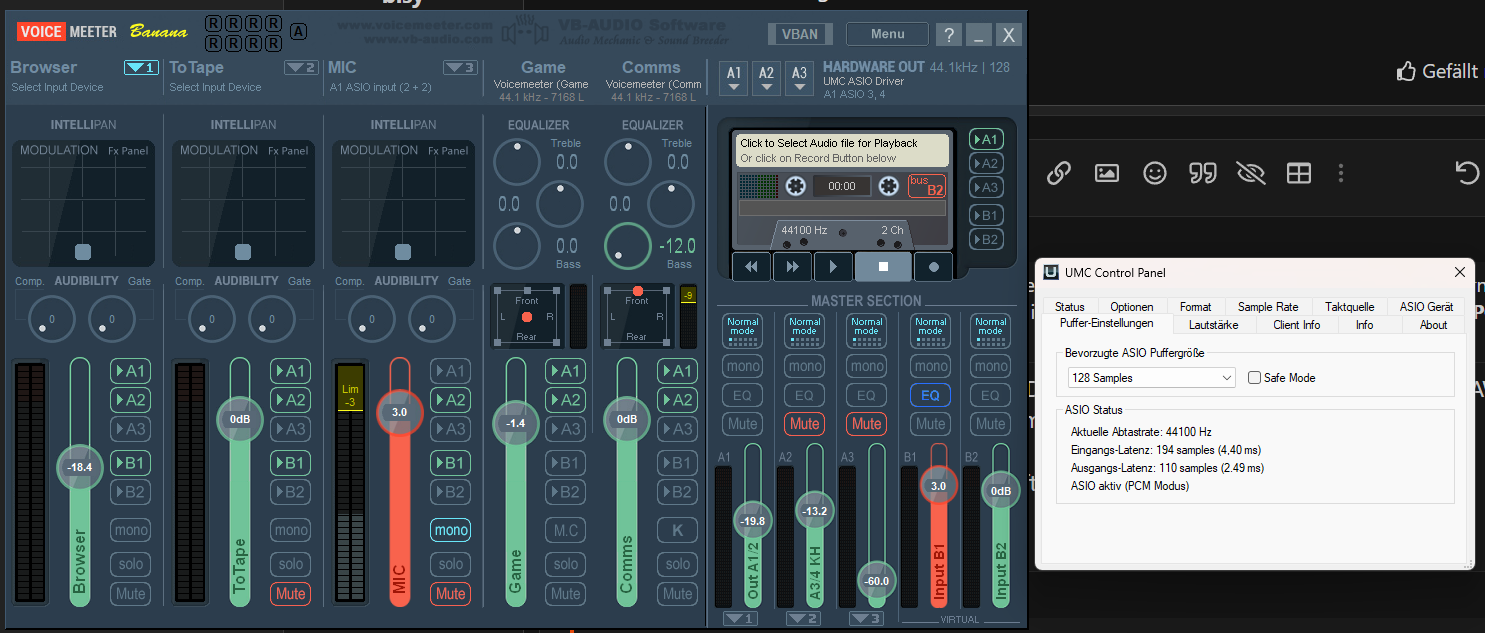
Task: Switch to Status tab in UMC panel
Action: [1069, 307]
